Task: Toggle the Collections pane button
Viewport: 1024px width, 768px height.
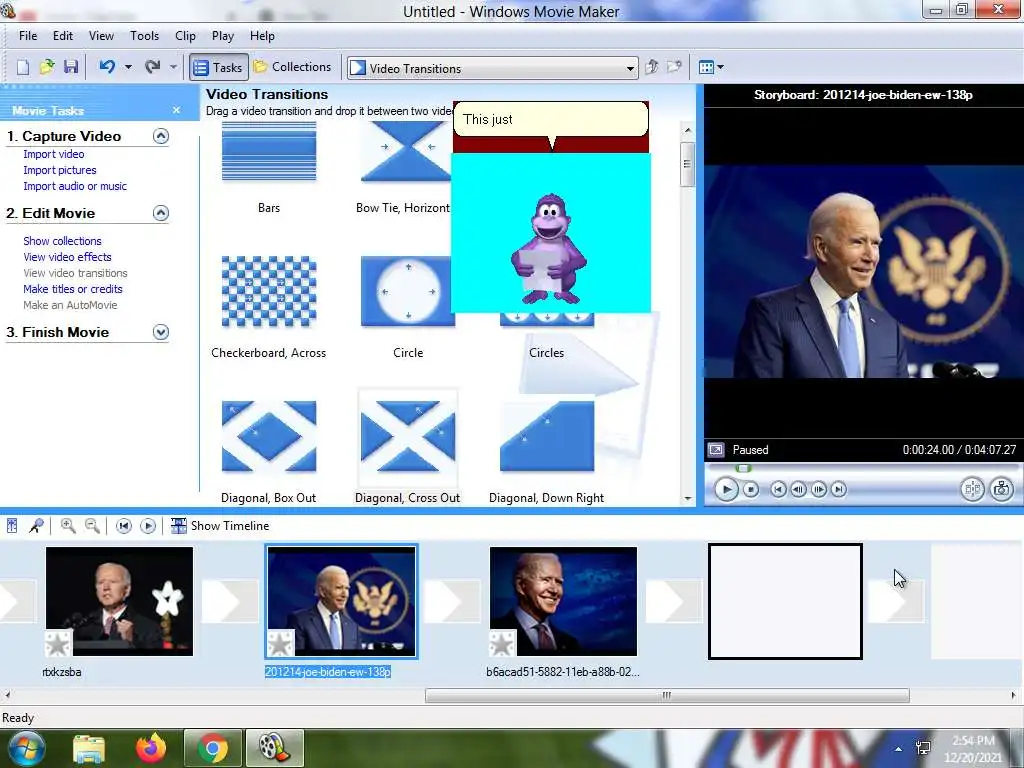Action: 292,67
